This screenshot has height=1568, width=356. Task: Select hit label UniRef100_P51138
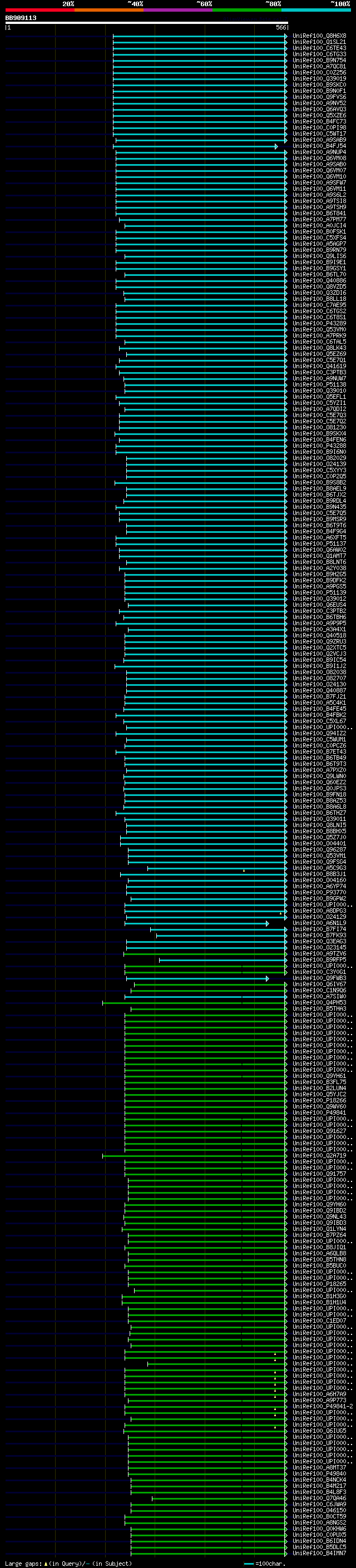pos(319,385)
